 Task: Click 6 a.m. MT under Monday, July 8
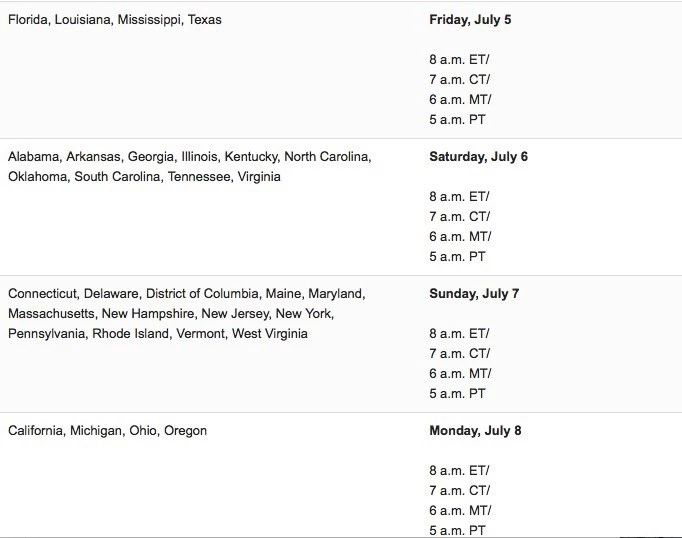tap(460, 511)
